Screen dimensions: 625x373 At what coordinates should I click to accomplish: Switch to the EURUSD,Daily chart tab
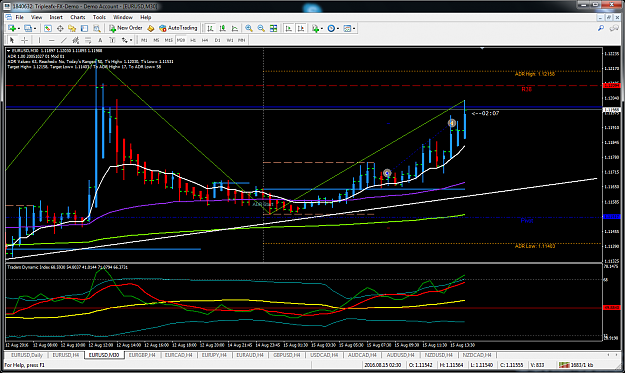coord(26,355)
